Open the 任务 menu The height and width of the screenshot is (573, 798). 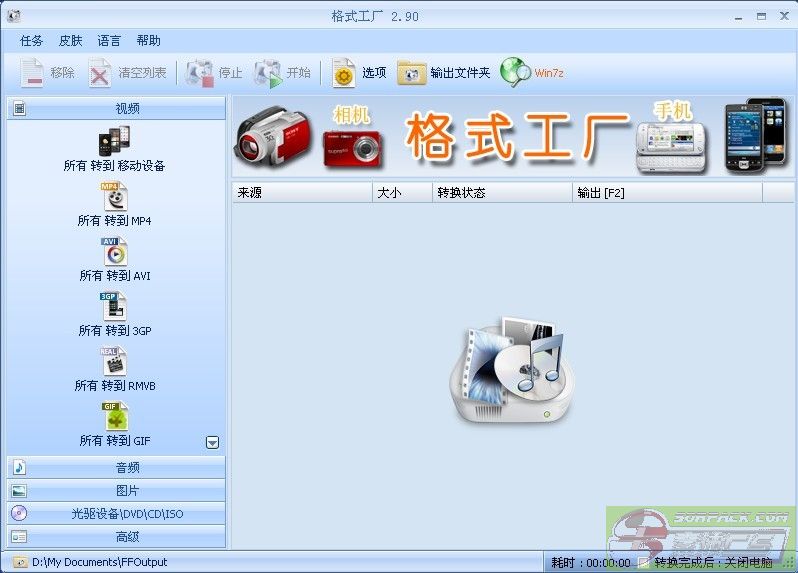point(32,41)
